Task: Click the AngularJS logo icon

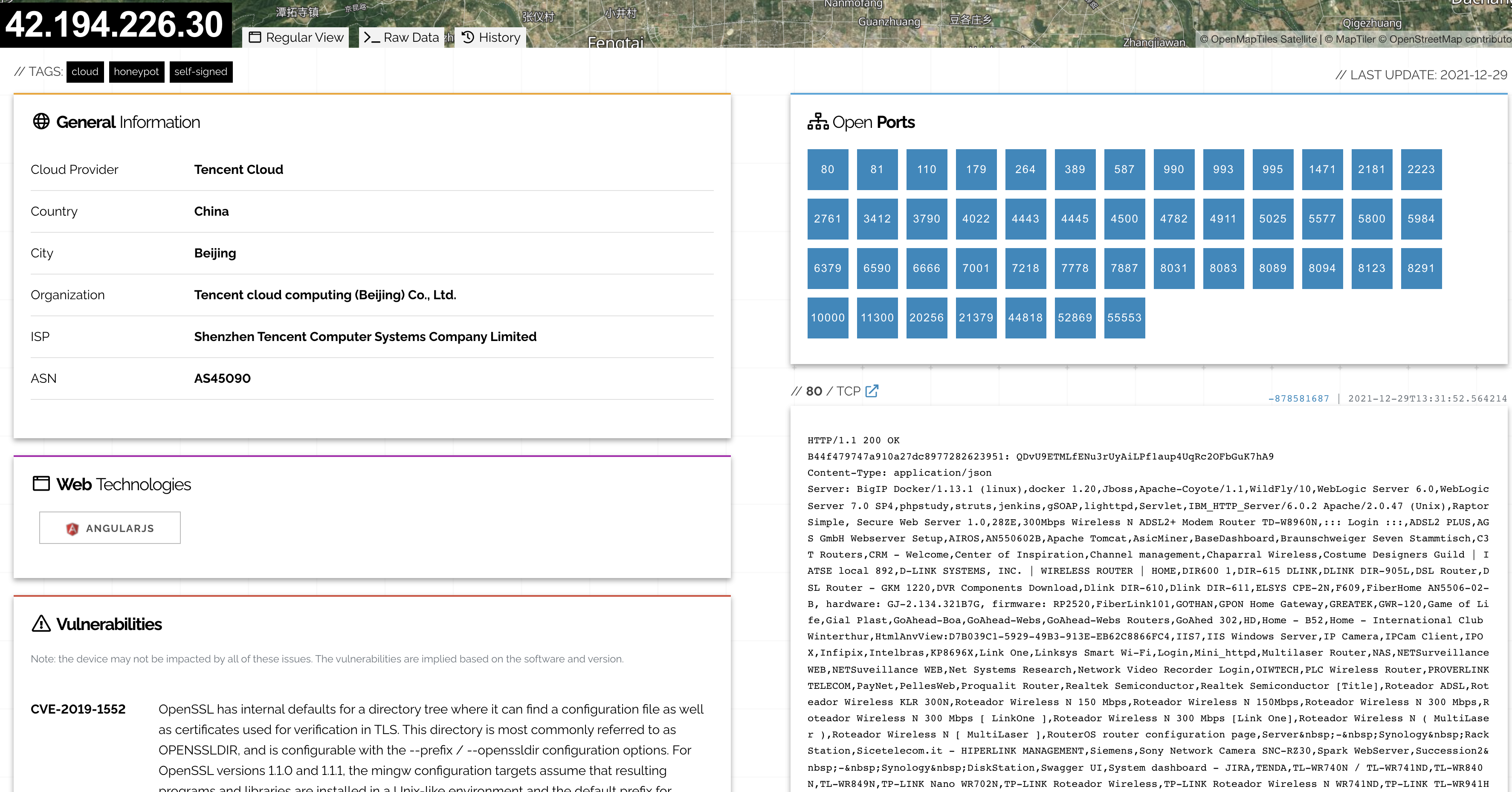Action: pos(72,529)
